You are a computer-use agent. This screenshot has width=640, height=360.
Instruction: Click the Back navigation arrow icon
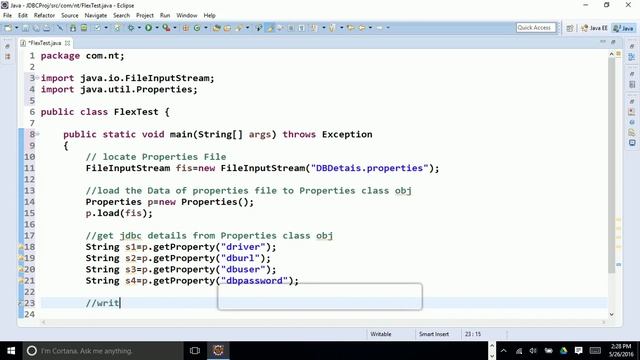click(x=362, y=28)
